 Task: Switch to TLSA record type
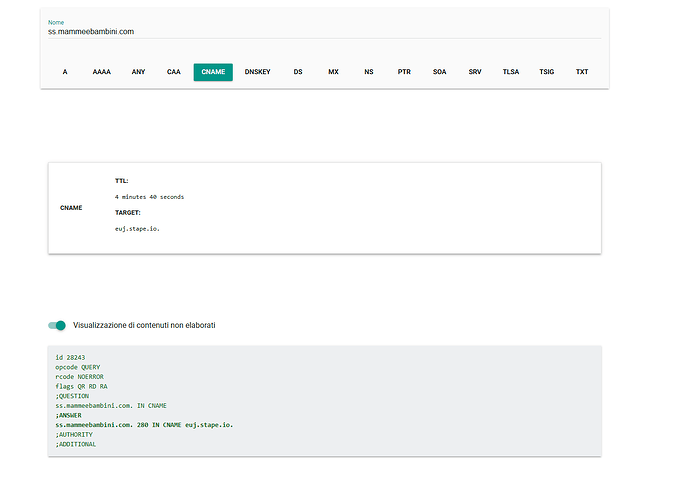click(511, 72)
